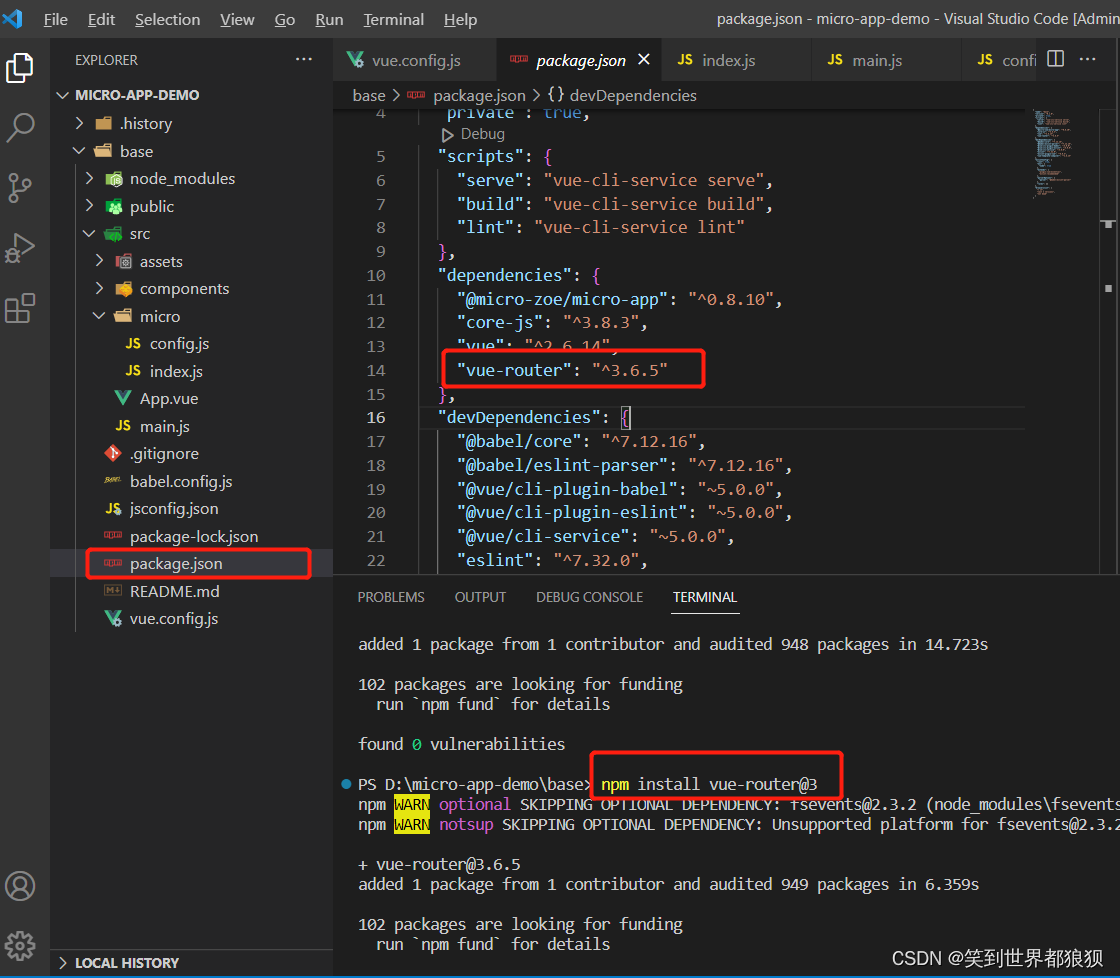
Task: Open main.js in the explorer tree
Action: coord(193,426)
